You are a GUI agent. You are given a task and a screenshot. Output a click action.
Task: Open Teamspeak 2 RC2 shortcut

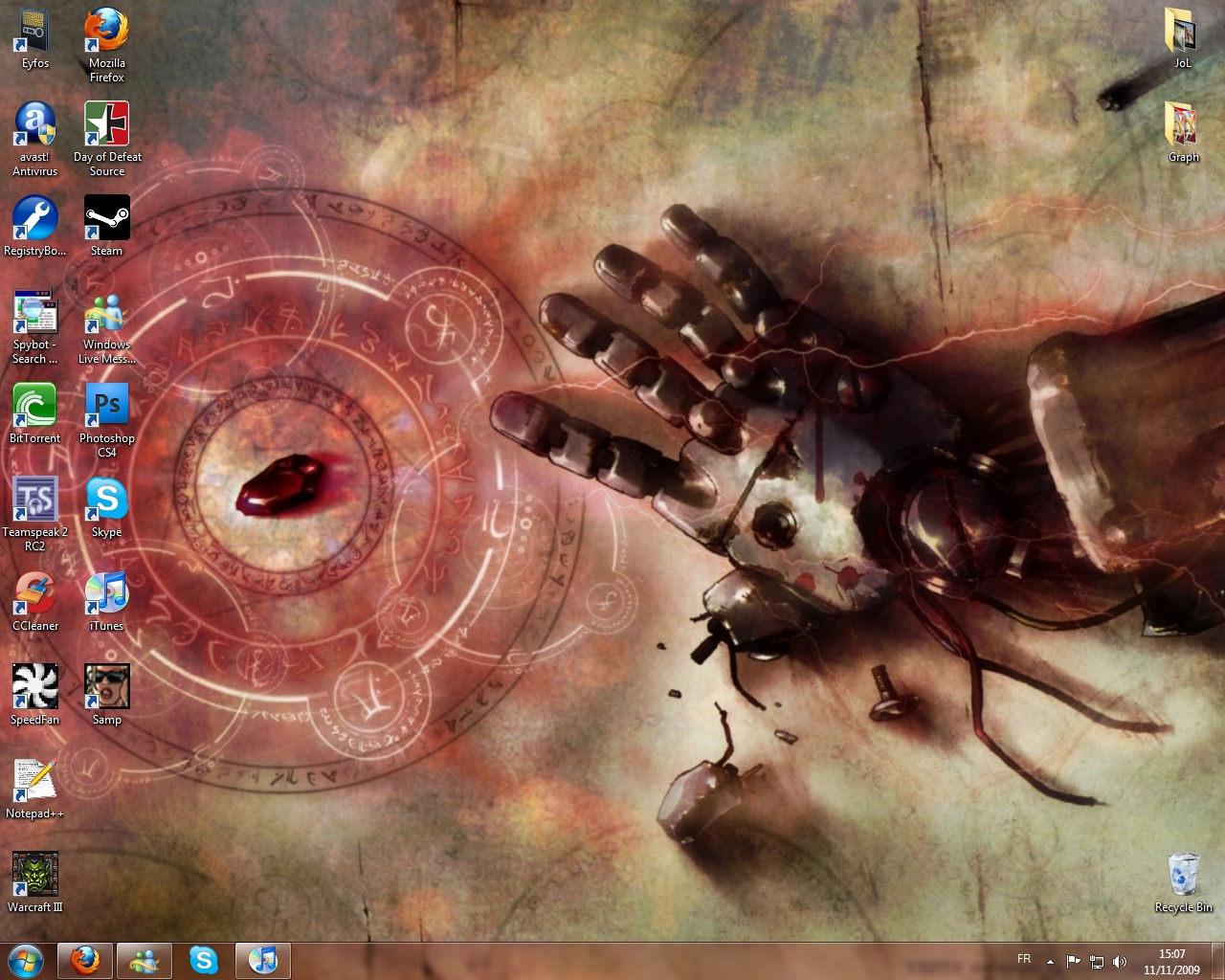point(34,514)
